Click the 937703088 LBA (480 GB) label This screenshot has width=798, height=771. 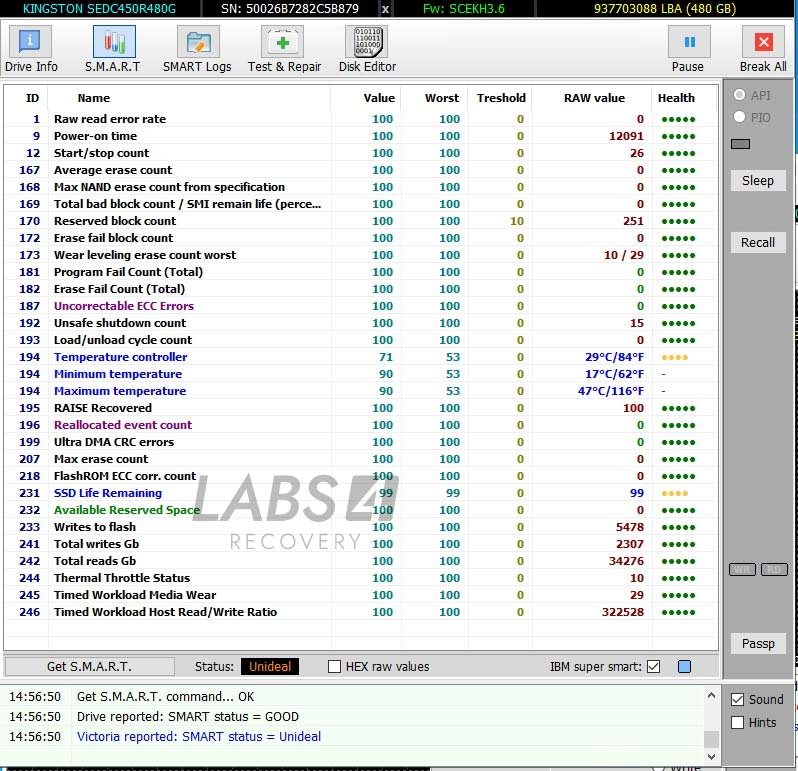(x=665, y=9)
